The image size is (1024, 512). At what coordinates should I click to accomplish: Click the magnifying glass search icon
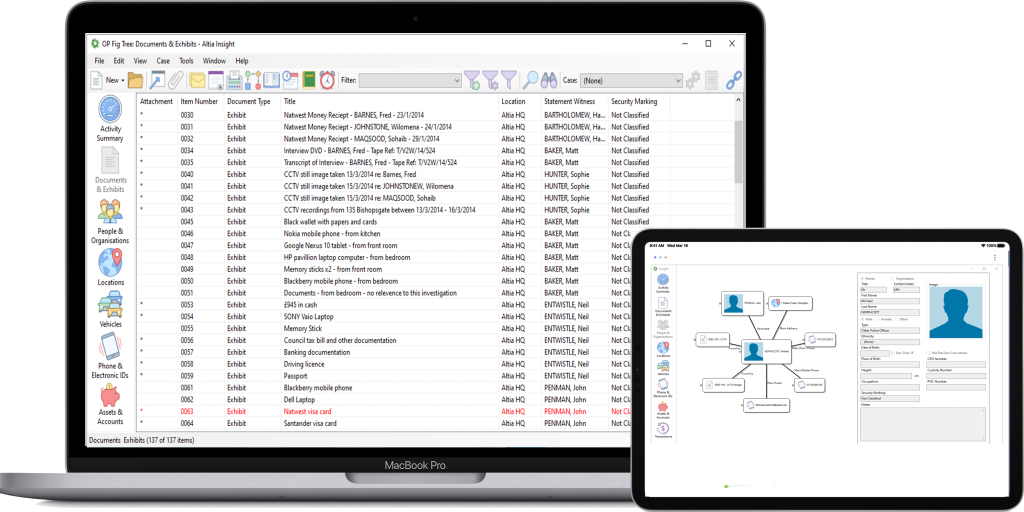click(x=531, y=80)
